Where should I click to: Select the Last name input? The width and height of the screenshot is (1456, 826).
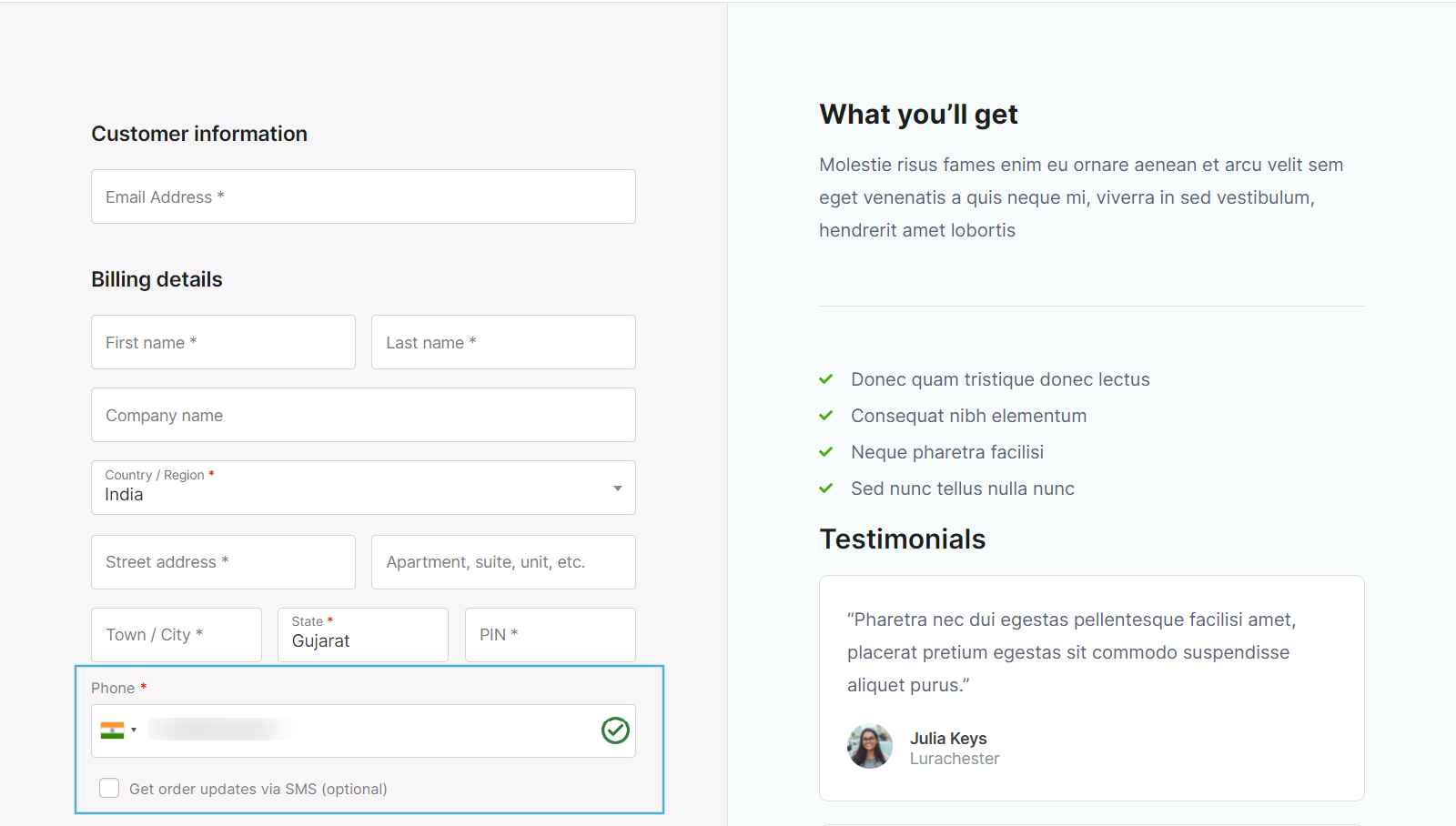pos(503,342)
